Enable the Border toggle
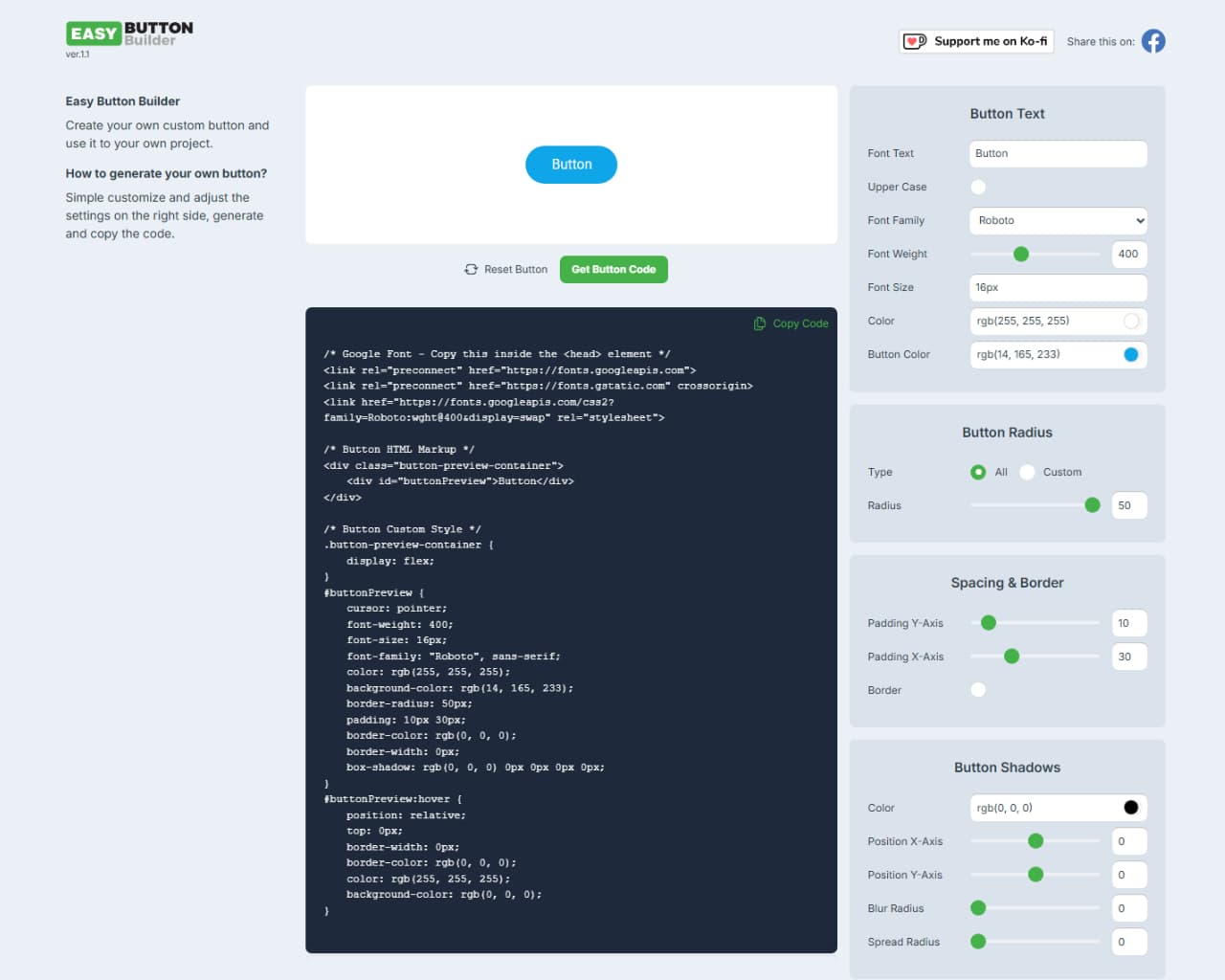 click(978, 689)
